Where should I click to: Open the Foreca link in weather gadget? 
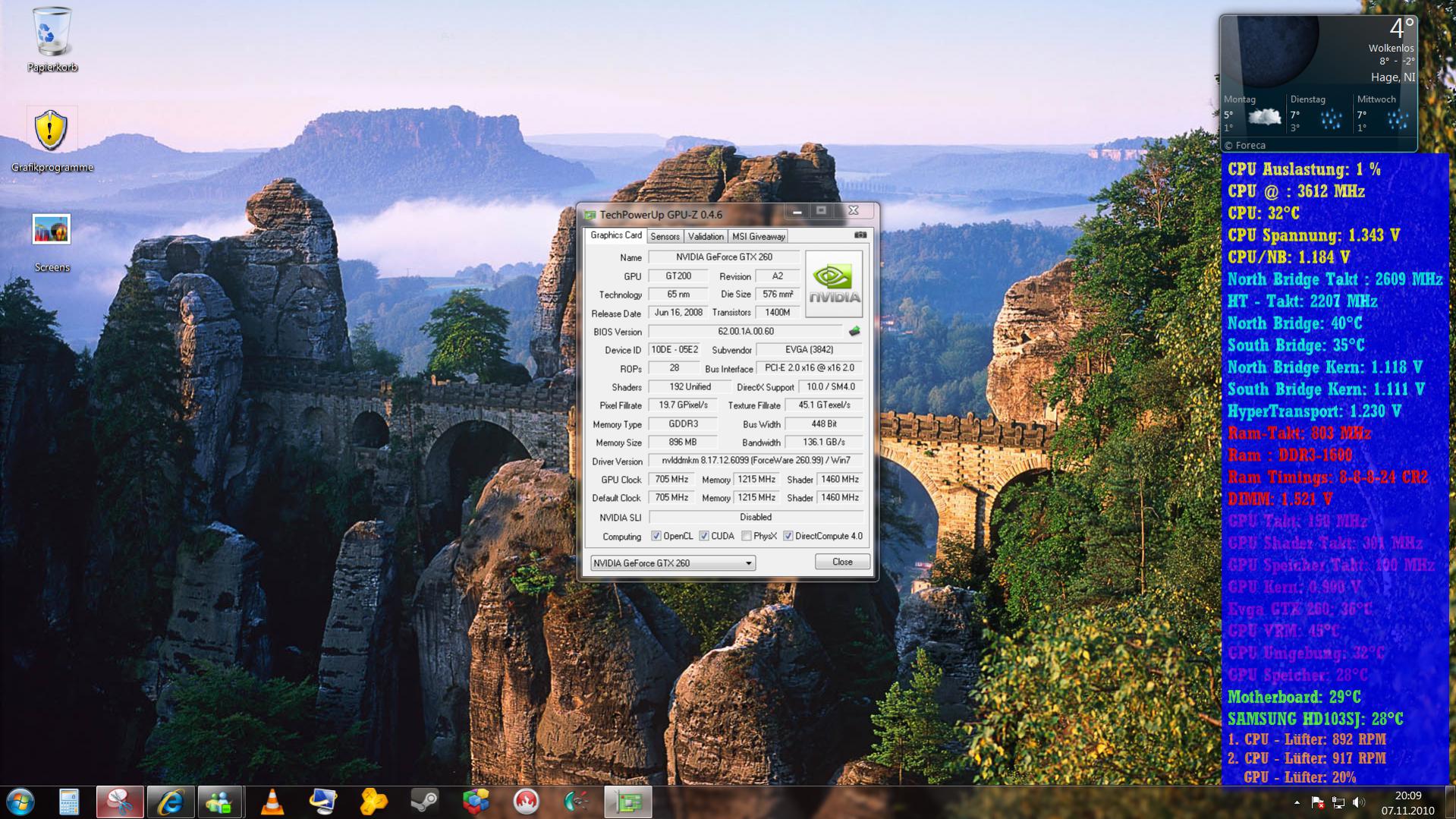coord(1244,145)
